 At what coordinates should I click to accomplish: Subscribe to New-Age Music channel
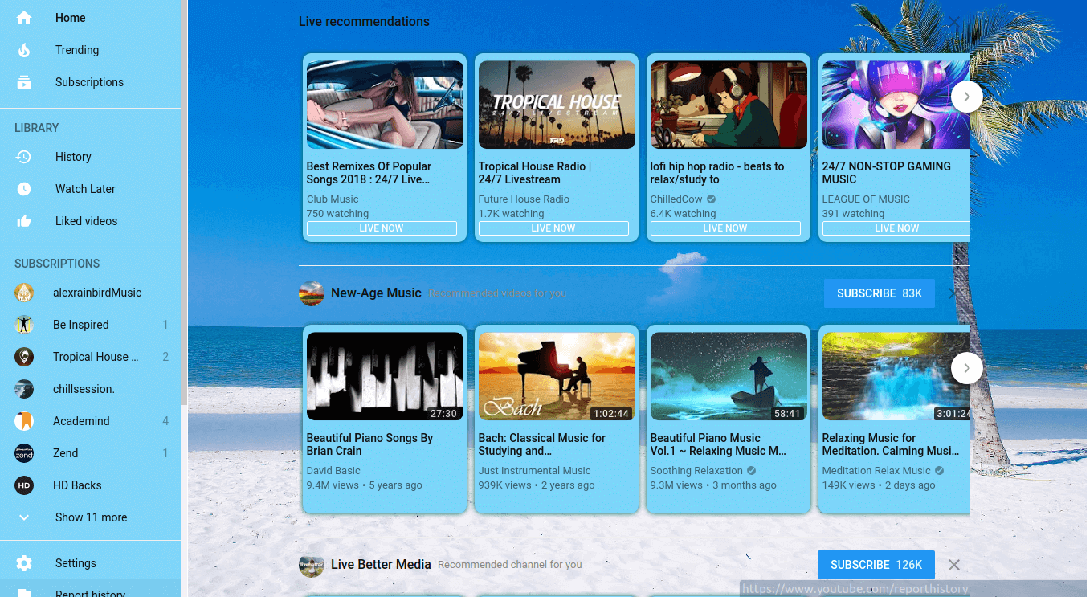coord(879,293)
